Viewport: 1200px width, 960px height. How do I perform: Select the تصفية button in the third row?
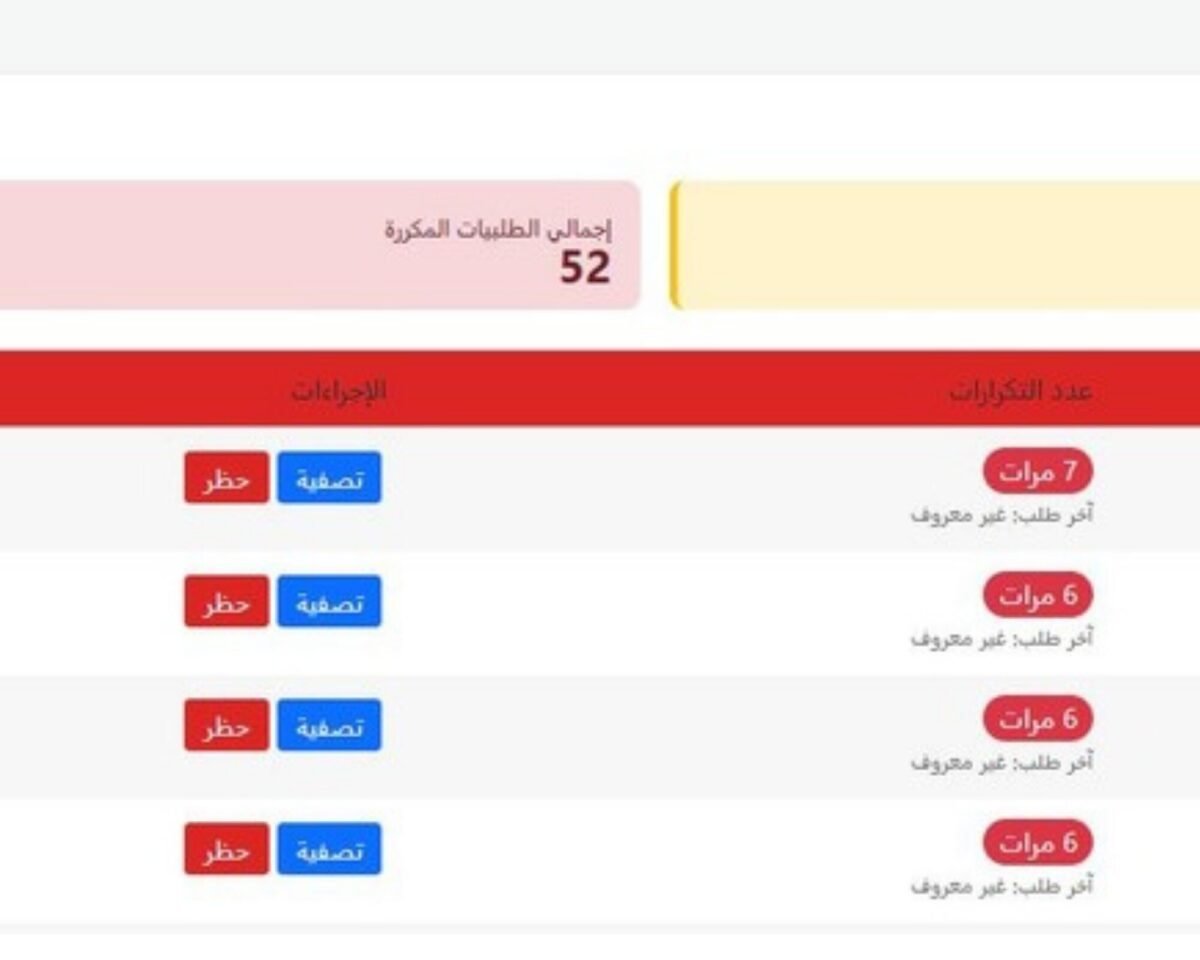(329, 725)
